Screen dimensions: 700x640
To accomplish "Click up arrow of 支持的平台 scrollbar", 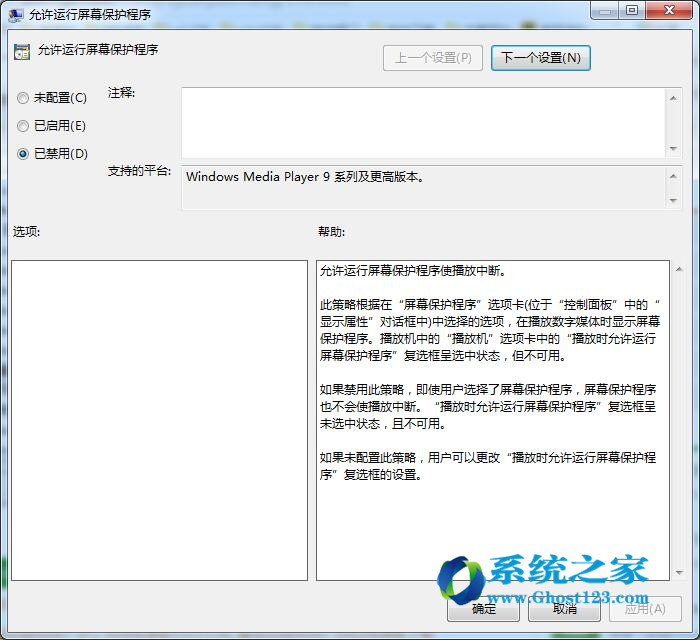I will [x=673, y=175].
